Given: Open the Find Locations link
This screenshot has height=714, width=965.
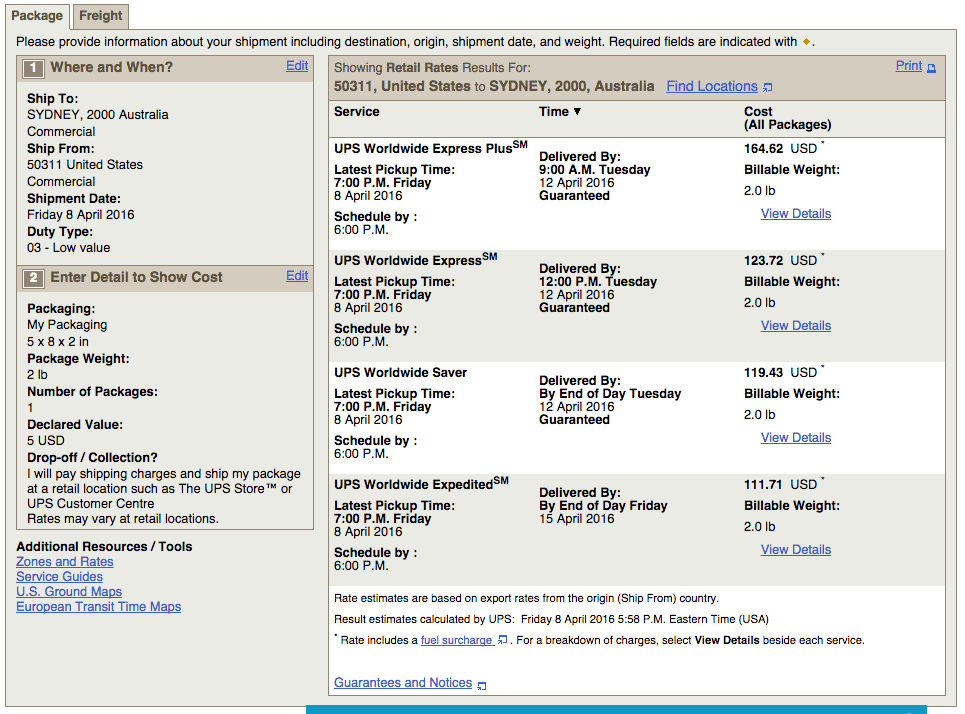Looking at the screenshot, I should point(712,87).
